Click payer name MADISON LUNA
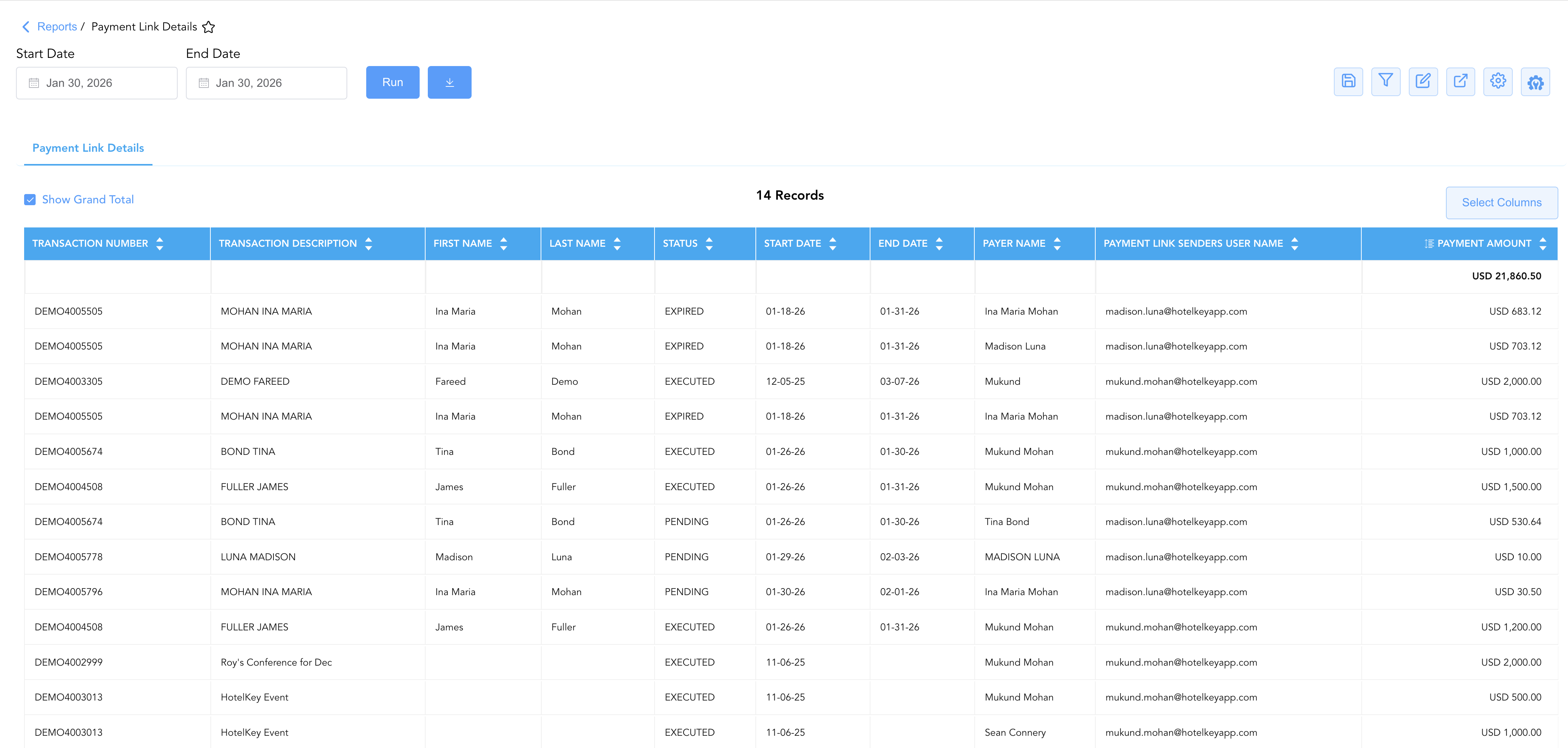Image resolution: width=1568 pixels, height=748 pixels. coord(1022,557)
